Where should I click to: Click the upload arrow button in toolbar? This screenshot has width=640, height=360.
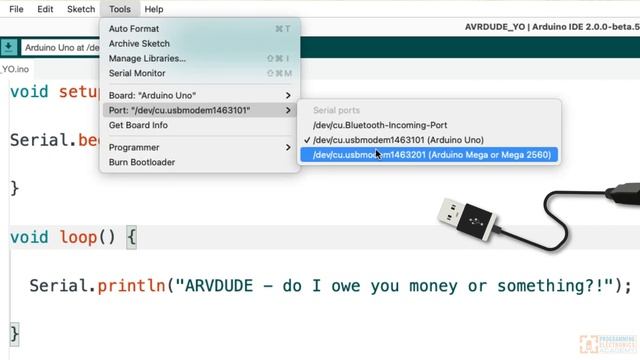tap(9, 47)
